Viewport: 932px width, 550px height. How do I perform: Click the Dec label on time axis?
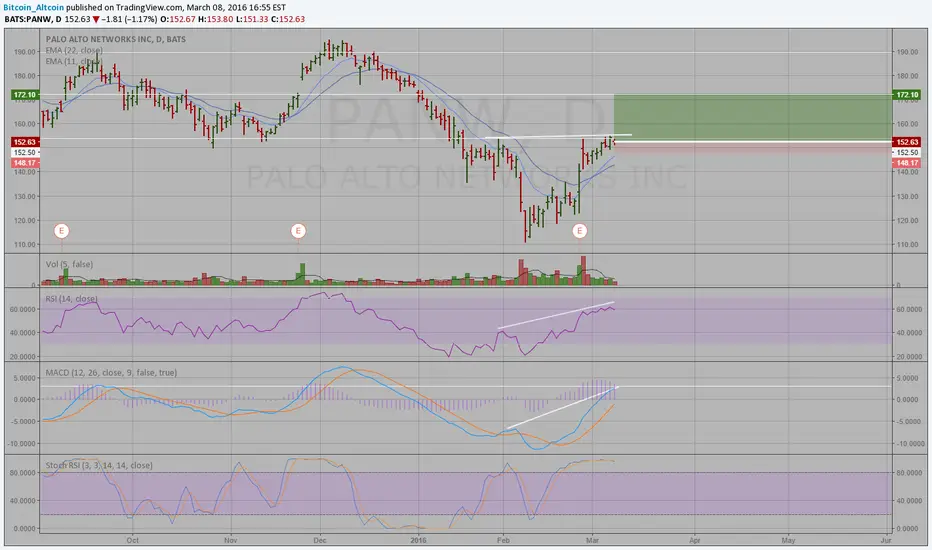(x=320, y=540)
